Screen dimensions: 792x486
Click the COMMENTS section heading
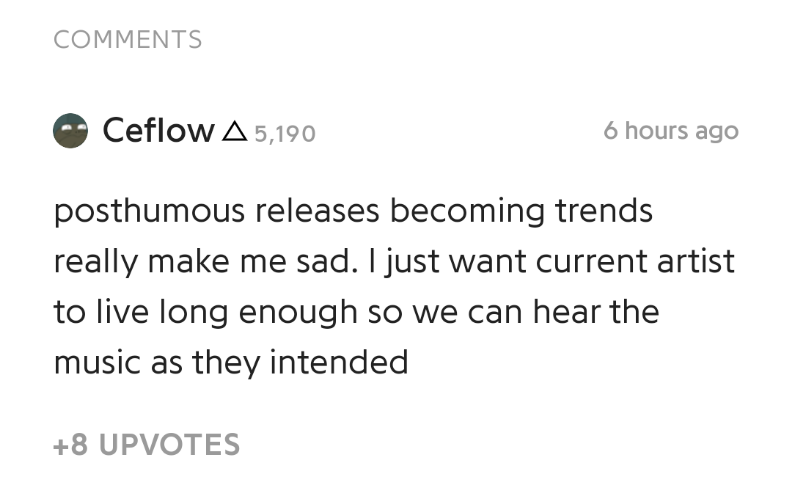pyautogui.click(x=128, y=40)
